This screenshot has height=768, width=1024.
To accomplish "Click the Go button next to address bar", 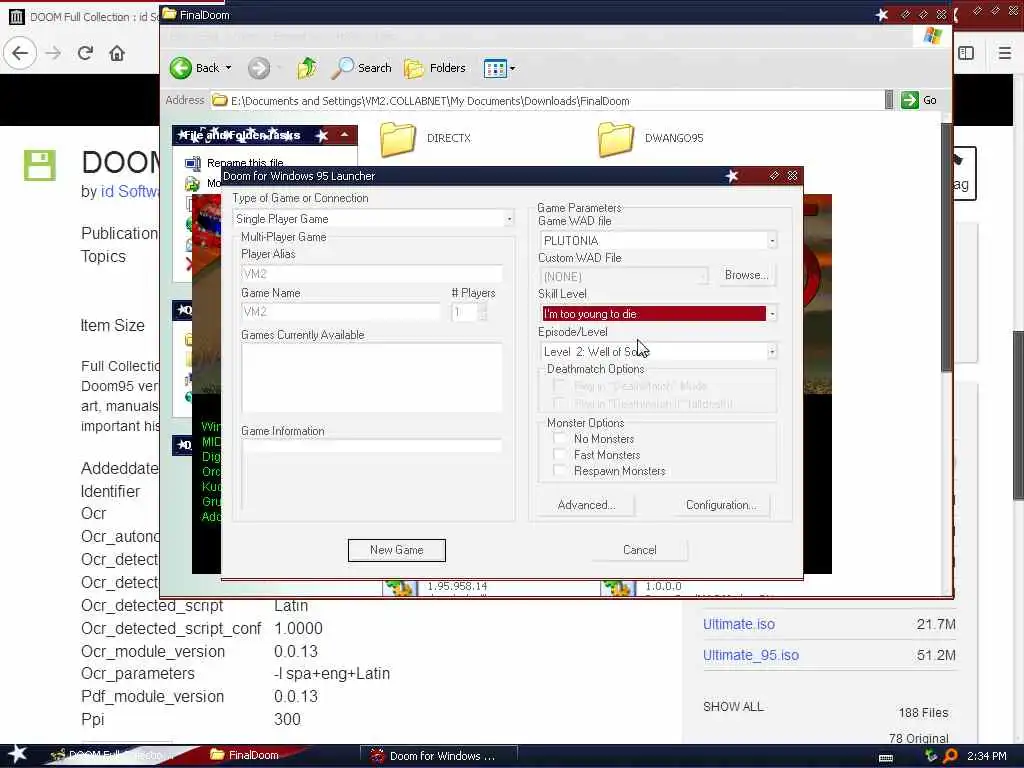I will (920, 100).
